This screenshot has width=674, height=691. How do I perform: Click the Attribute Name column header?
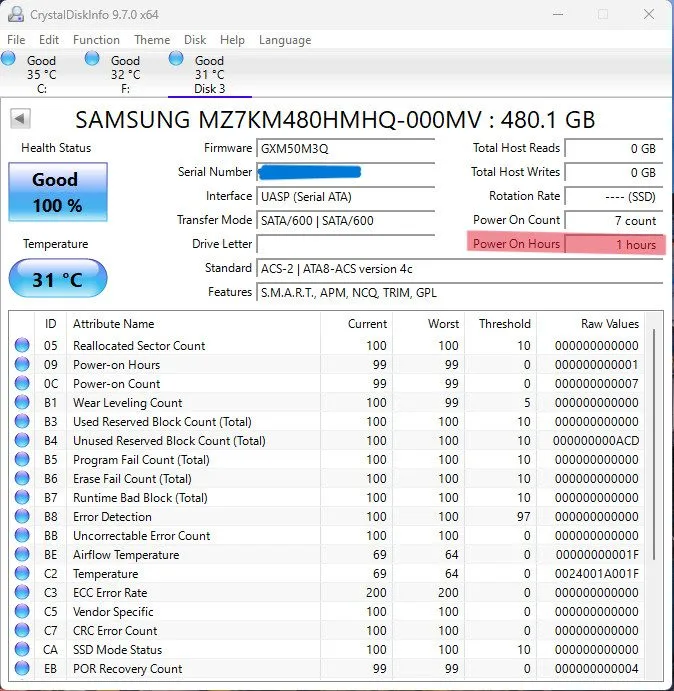point(193,324)
